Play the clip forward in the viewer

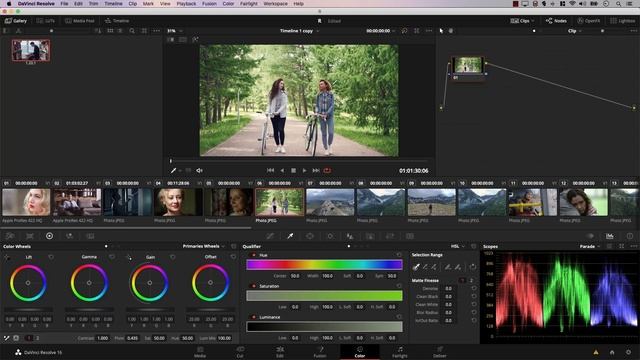304,171
